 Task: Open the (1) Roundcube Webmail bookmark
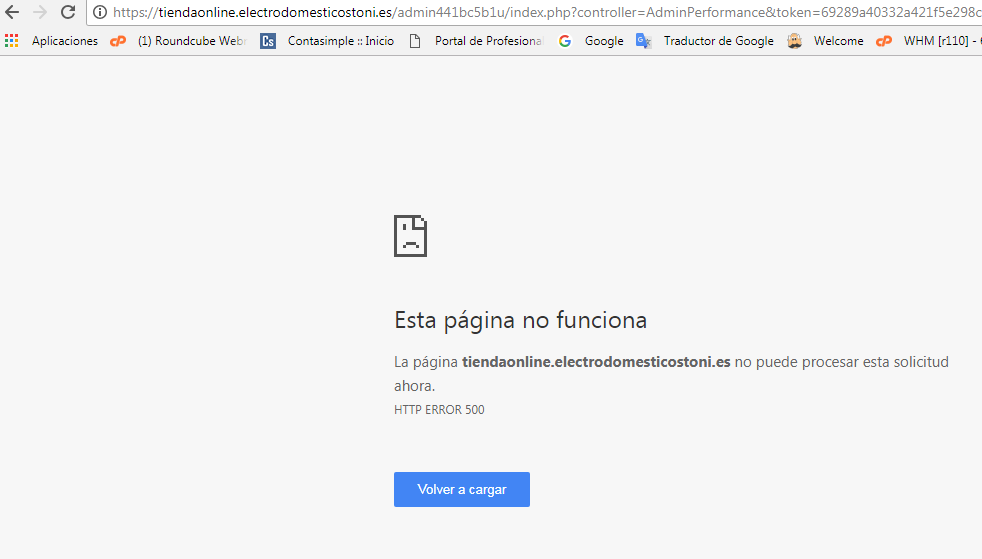192,41
